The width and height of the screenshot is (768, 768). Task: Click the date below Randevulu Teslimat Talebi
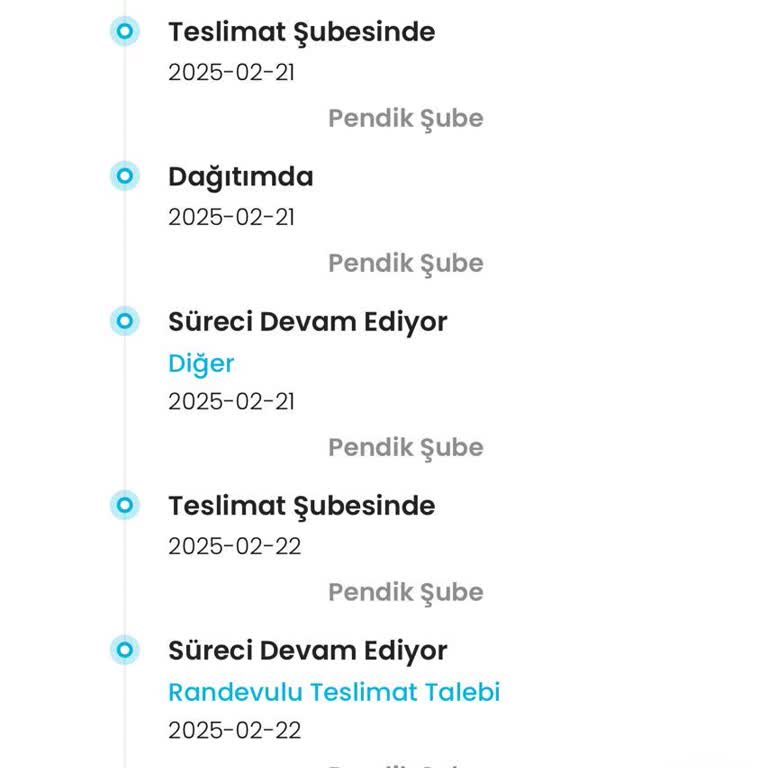[x=234, y=731]
